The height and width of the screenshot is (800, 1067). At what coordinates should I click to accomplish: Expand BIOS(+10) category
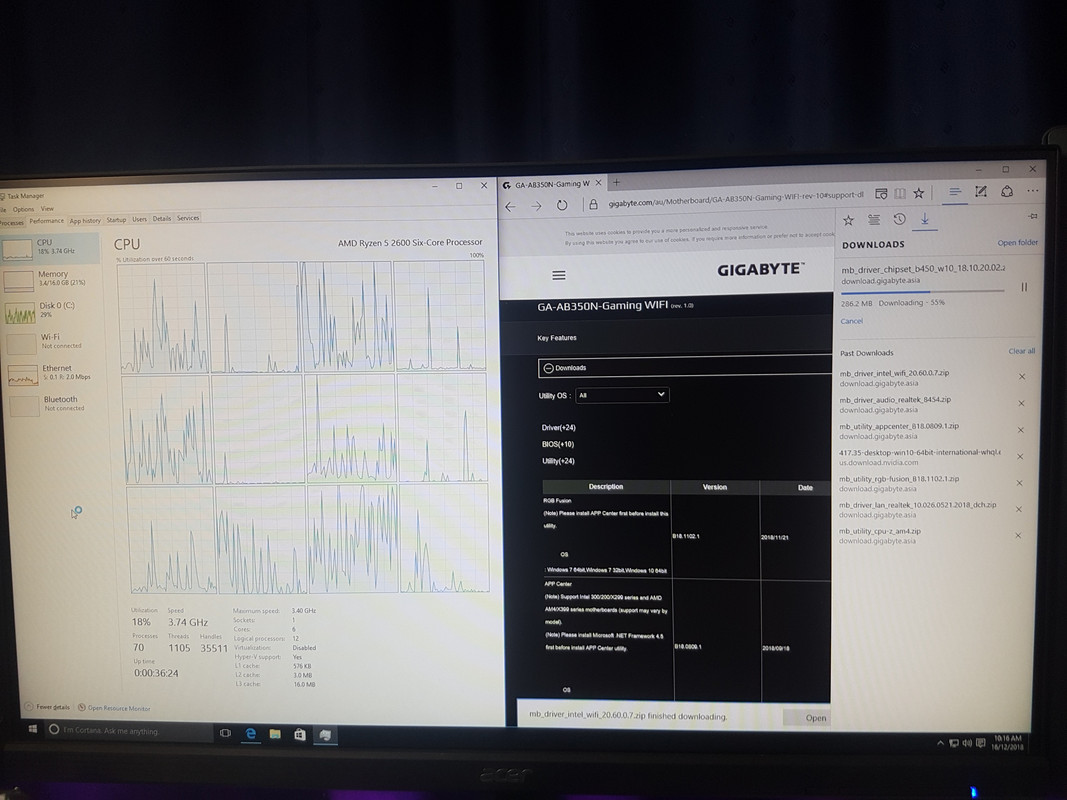pyautogui.click(x=557, y=444)
